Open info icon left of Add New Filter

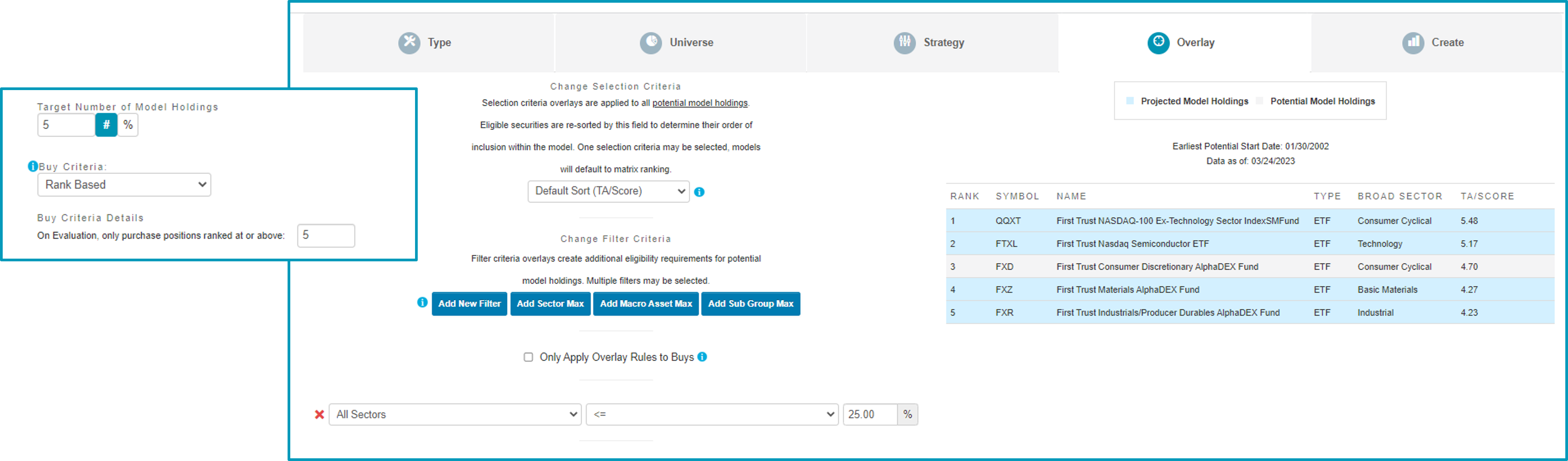[422, 303]
